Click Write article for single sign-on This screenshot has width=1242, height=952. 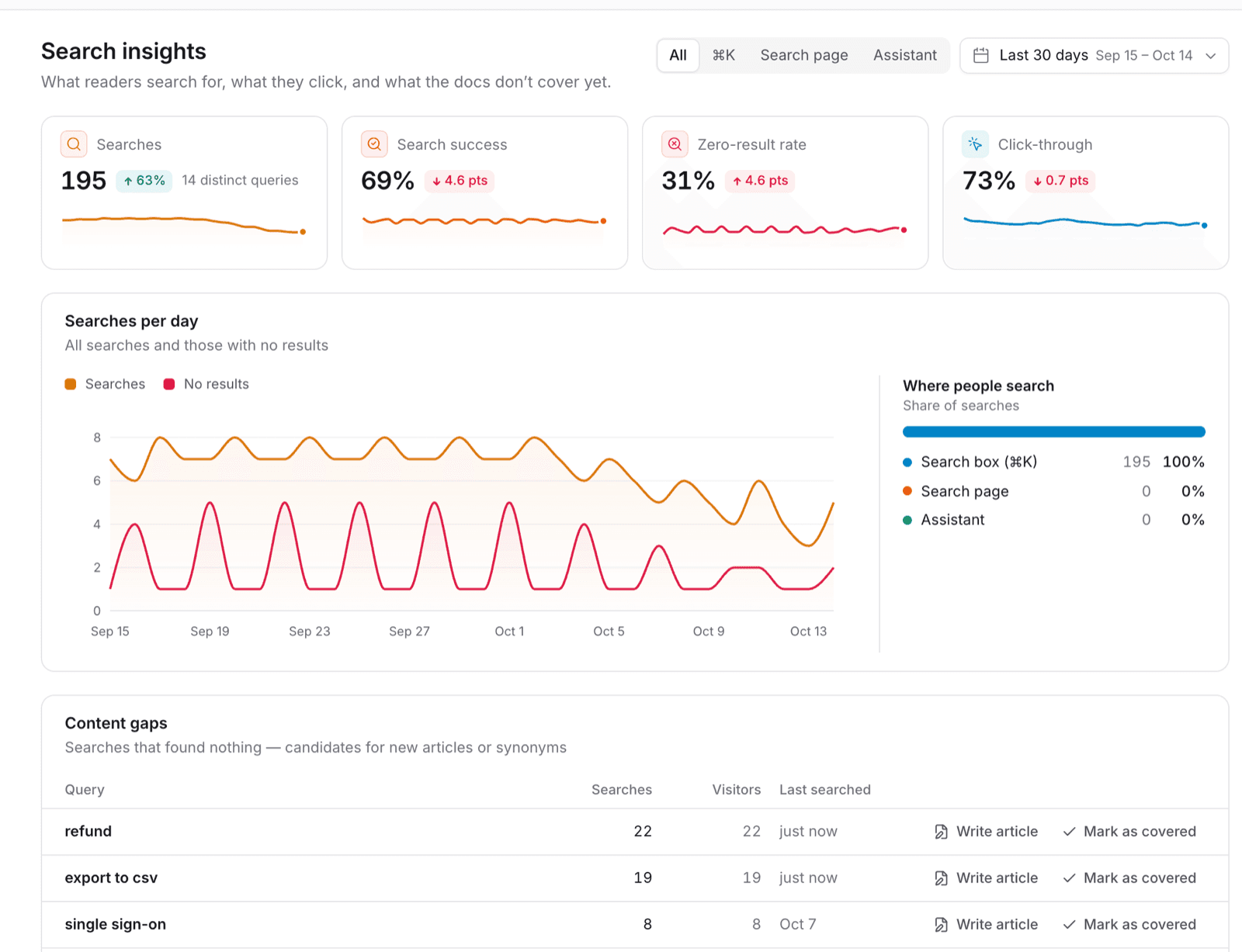point(986,925)
